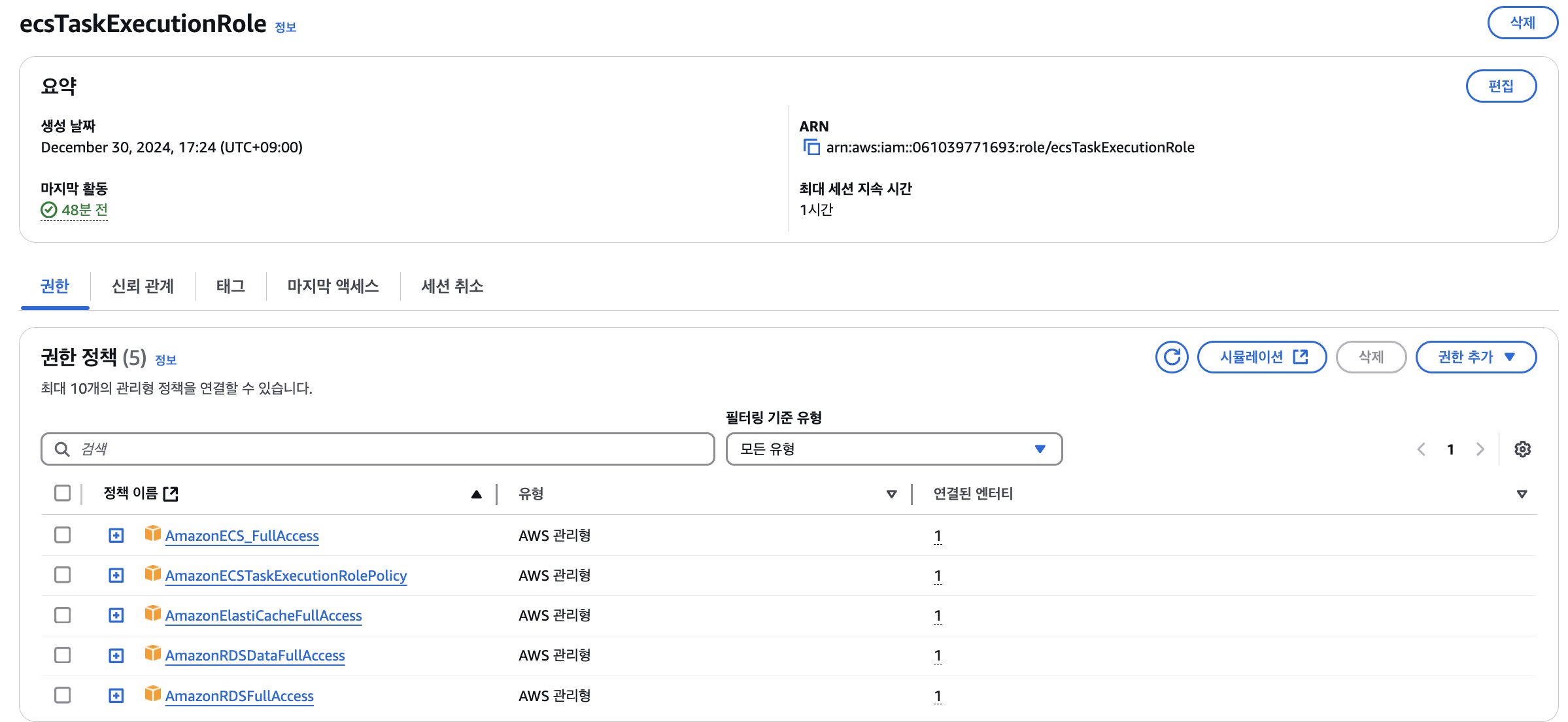The height and width of the screenshot is (722, 1568).
Task: Click previous page arrow in pagination
Action: [1421, 449]
